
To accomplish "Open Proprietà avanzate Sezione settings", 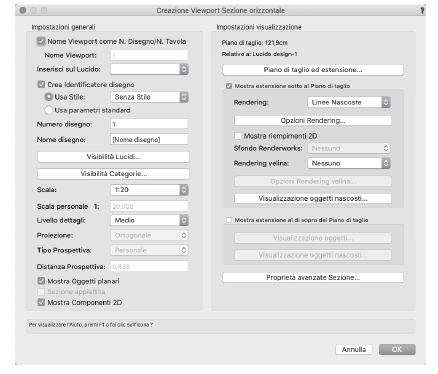I will click(x=313, y=278).
